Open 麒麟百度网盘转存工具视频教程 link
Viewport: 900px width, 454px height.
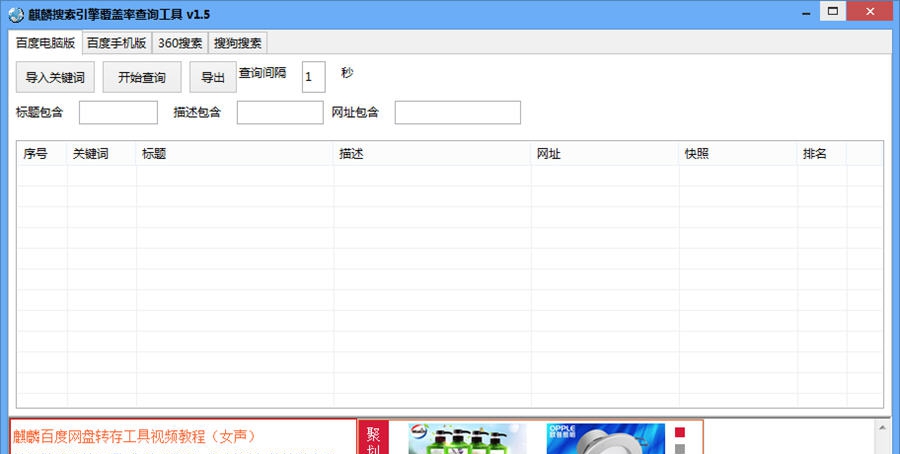pos(134,437)
